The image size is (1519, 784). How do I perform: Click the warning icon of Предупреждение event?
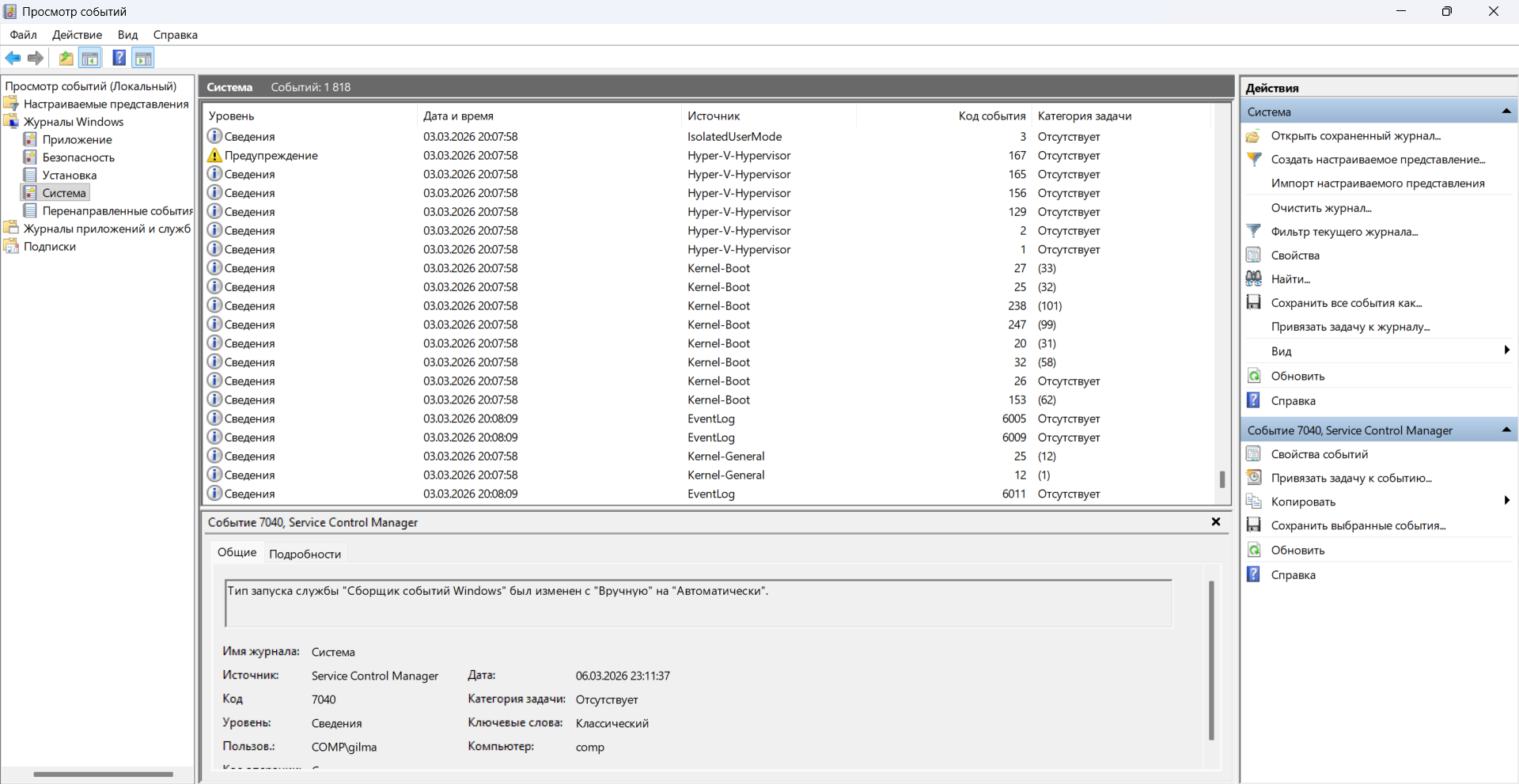[x=214, y=156]
